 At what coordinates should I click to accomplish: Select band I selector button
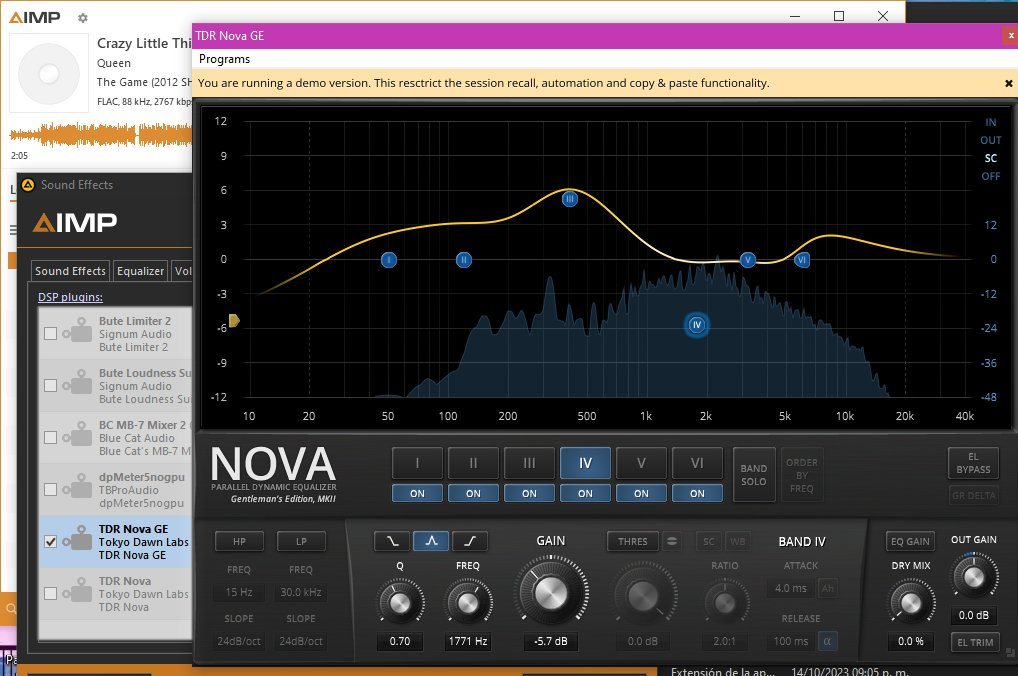pyautogui.click(x=417, y=463)
